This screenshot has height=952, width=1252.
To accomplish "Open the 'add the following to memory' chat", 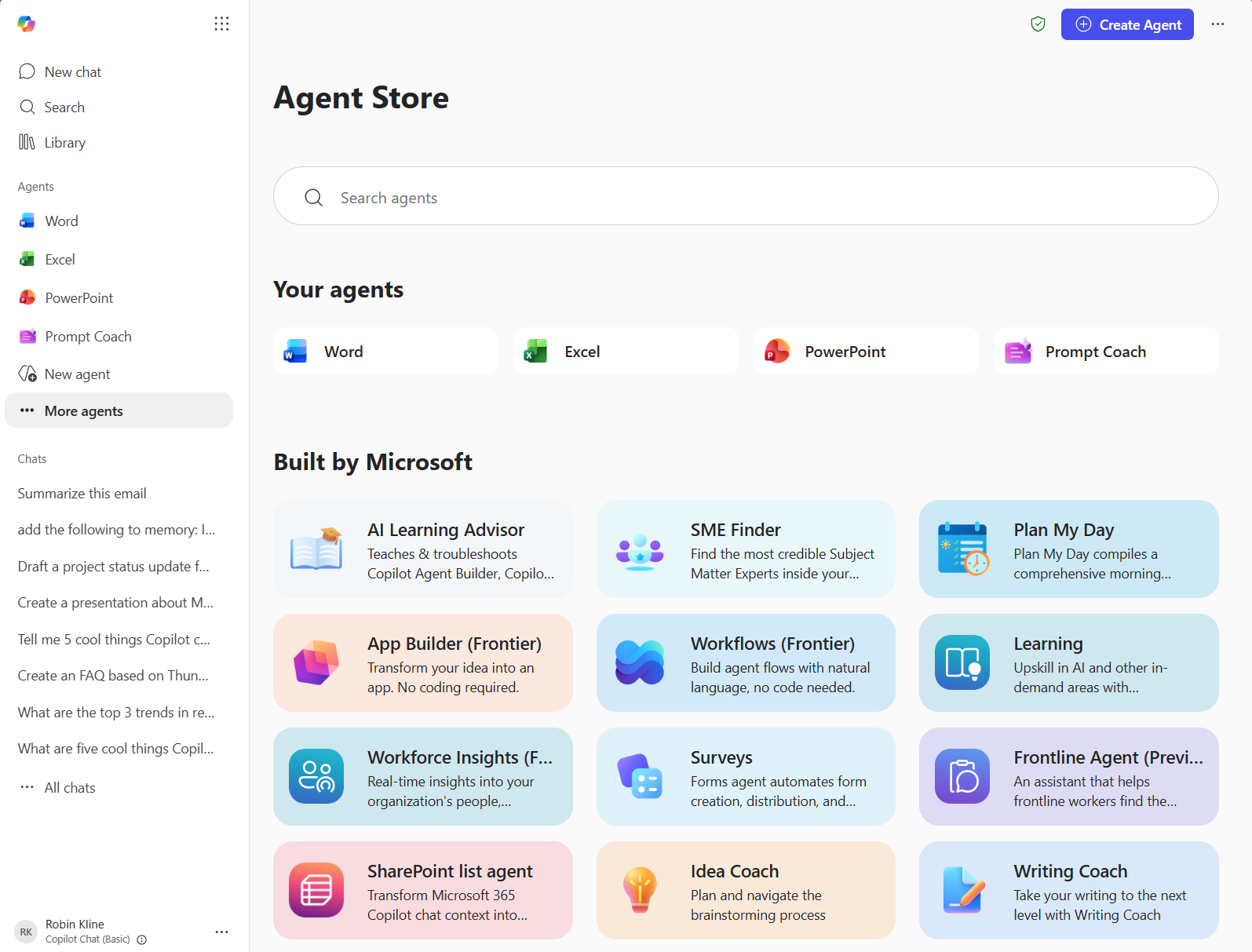I will (119, 530).
